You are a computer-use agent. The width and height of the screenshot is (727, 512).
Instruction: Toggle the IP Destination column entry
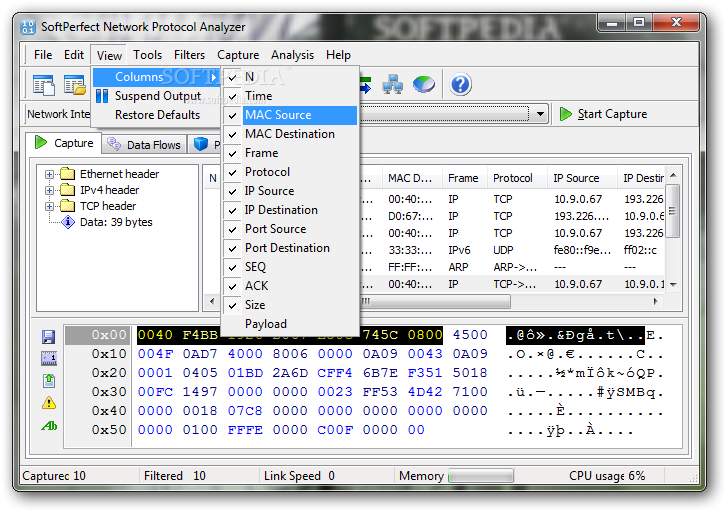[x=291, y=210]
